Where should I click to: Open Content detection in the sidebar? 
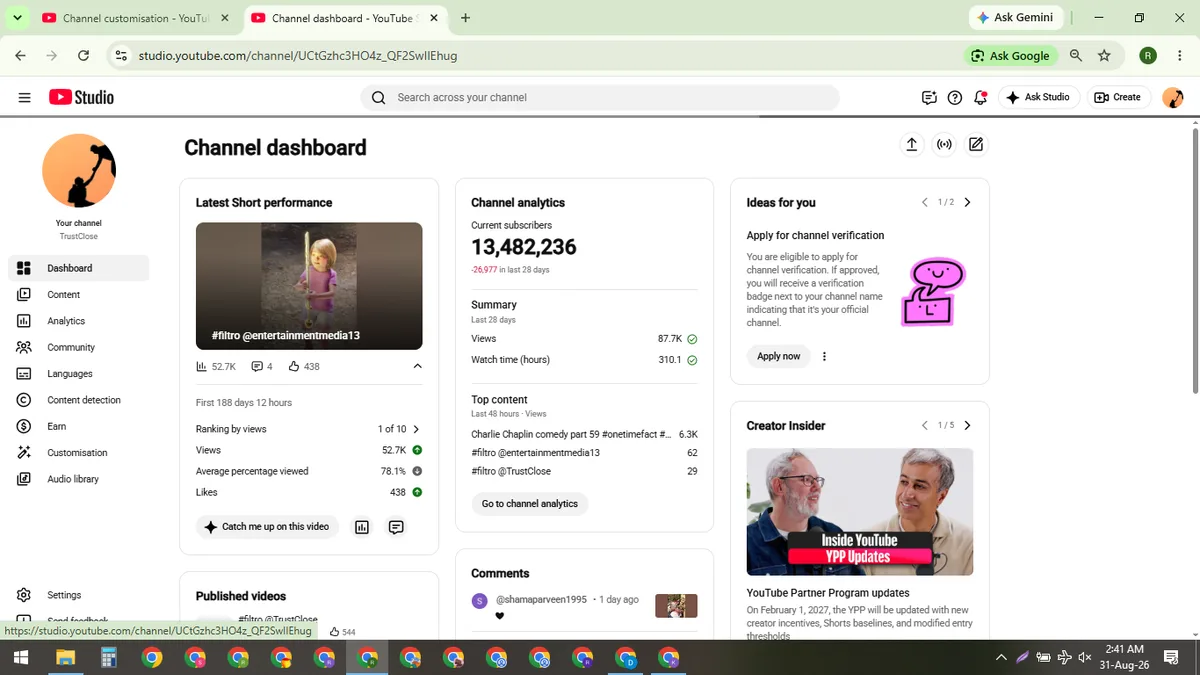pos(79,400)
